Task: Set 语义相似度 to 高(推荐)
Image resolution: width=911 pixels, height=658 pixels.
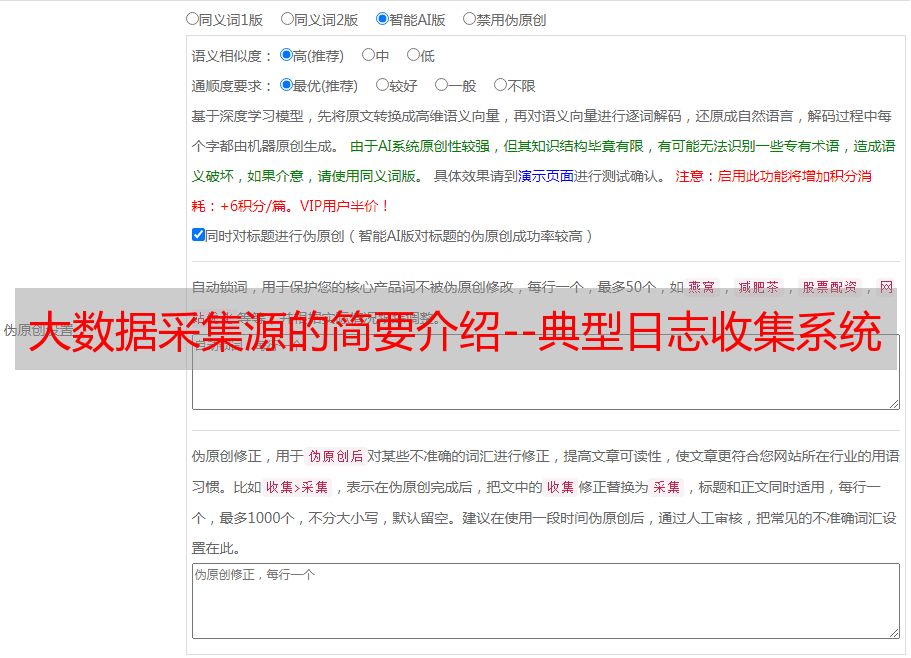Action: [x=286, y=55]
